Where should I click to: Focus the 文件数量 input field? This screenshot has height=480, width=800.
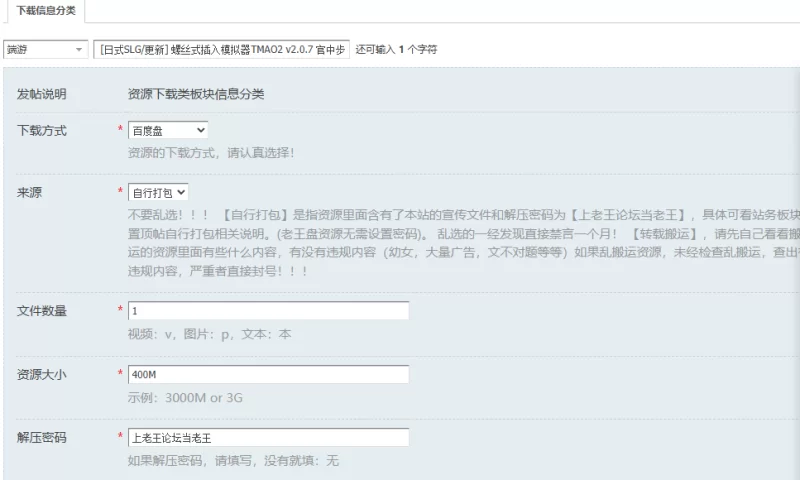point(268,311)
